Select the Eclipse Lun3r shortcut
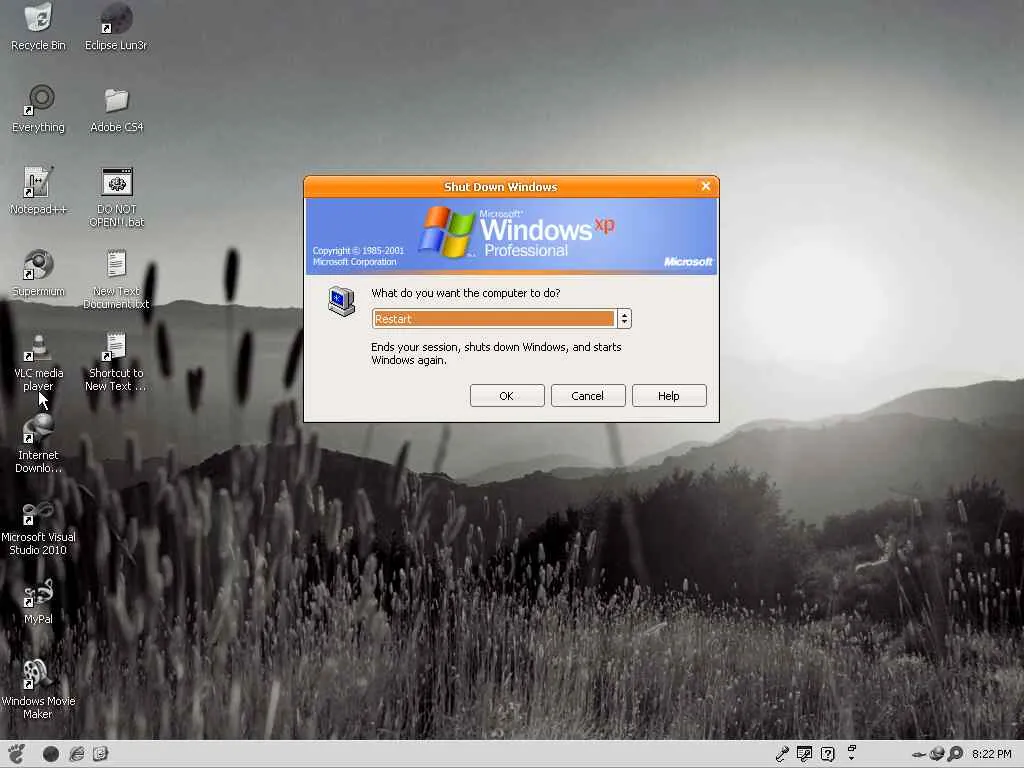 click(x=116, y=26)
